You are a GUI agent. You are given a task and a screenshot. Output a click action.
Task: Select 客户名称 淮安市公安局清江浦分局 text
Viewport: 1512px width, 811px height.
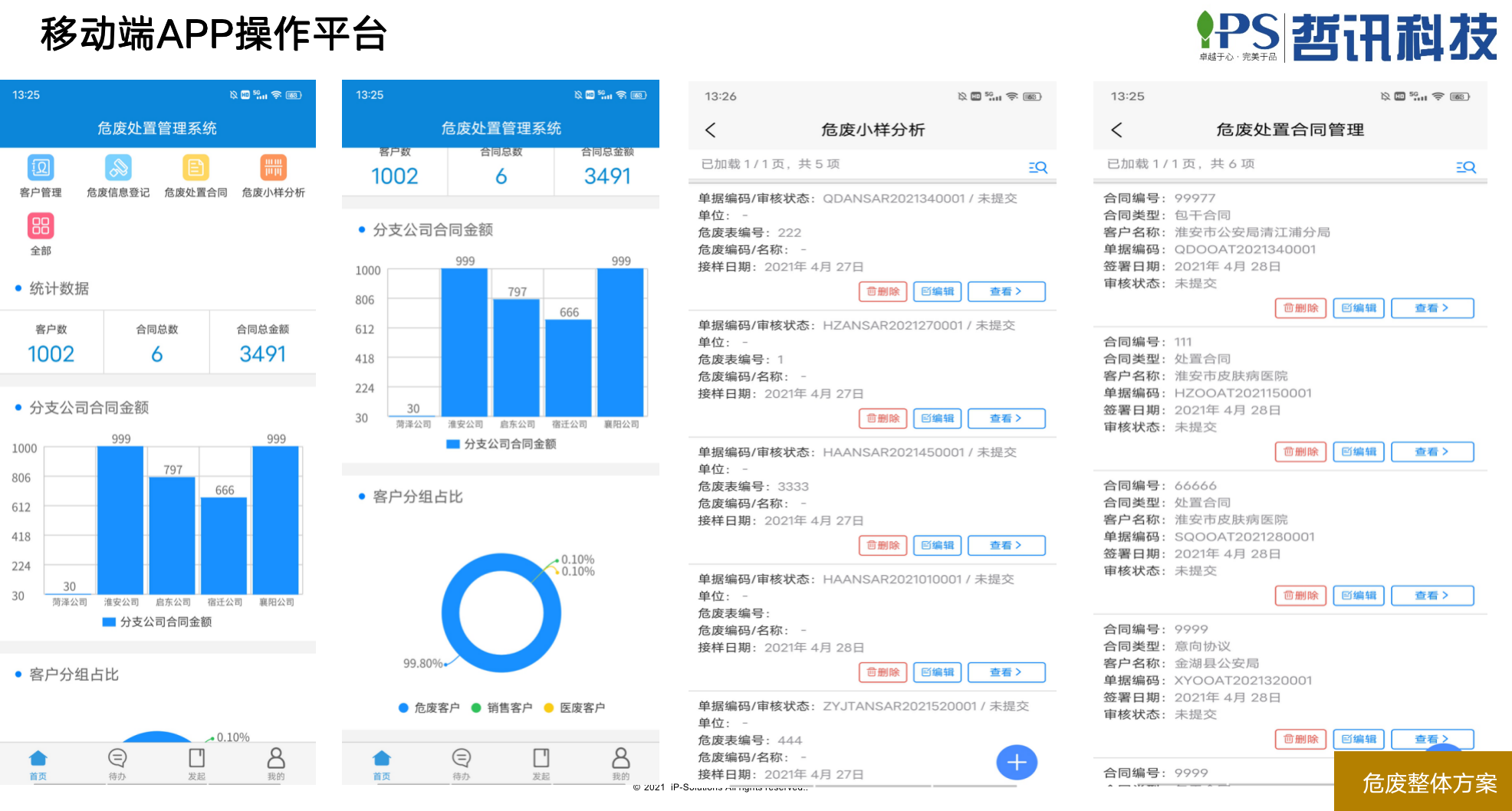[x=1252, y=232]
